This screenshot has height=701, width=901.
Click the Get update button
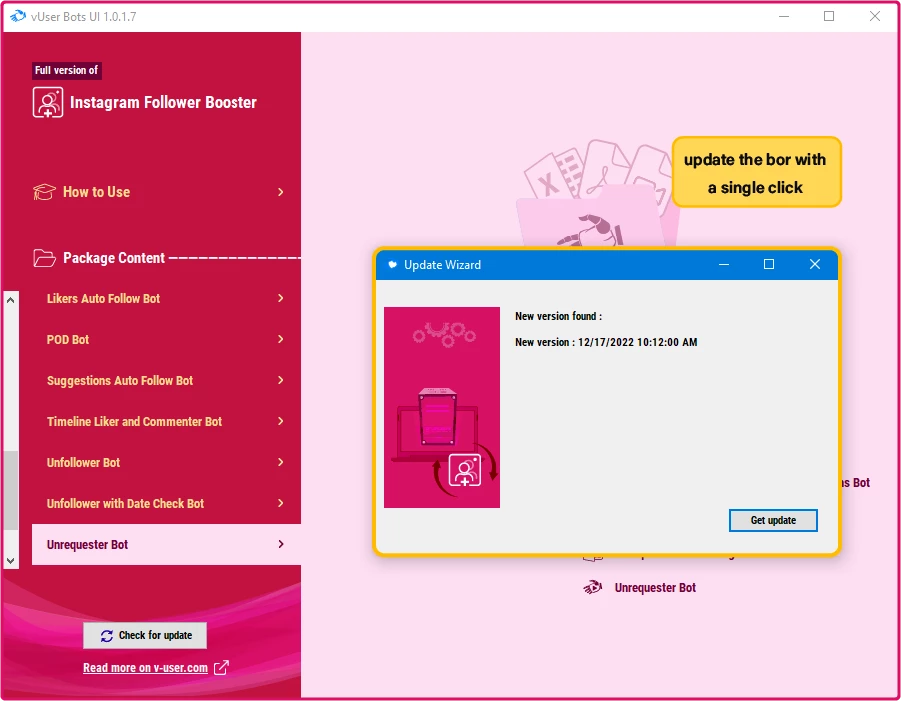click(x=773, y=521)
